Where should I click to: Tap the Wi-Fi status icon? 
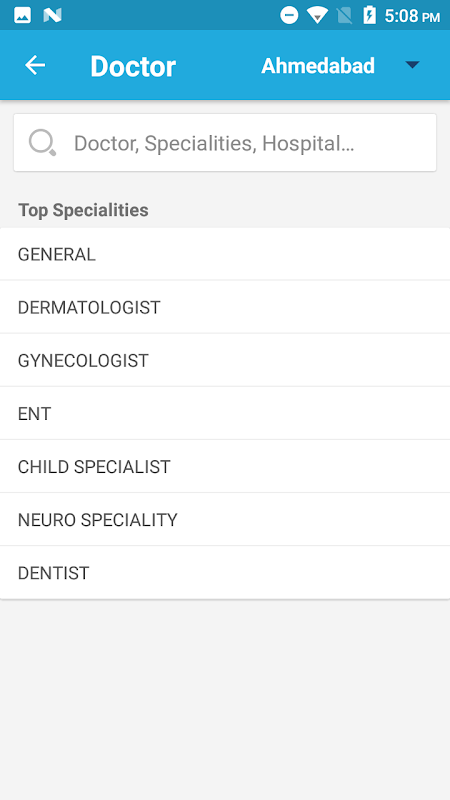[317, 15]
